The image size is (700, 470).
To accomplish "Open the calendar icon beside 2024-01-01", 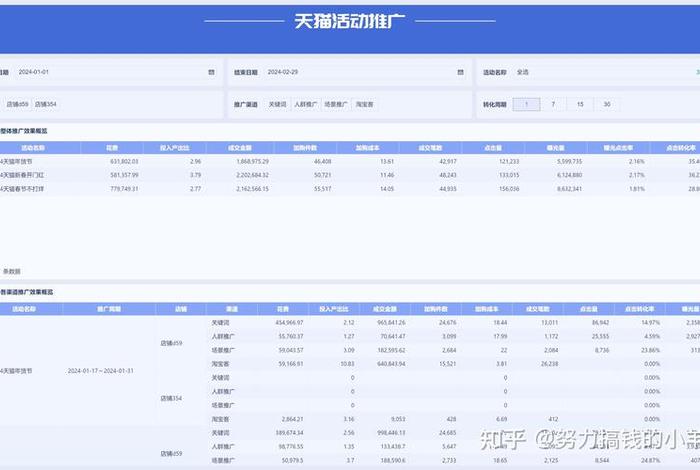I will click(211, 72).
